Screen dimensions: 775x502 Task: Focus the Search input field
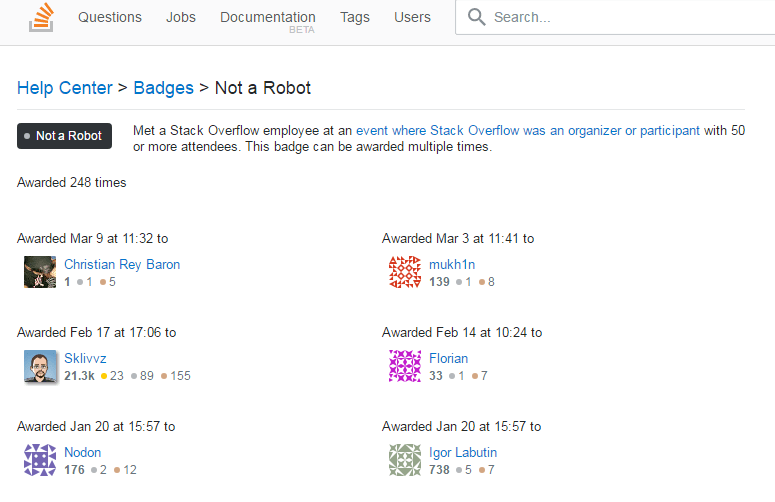coord(620,17)
